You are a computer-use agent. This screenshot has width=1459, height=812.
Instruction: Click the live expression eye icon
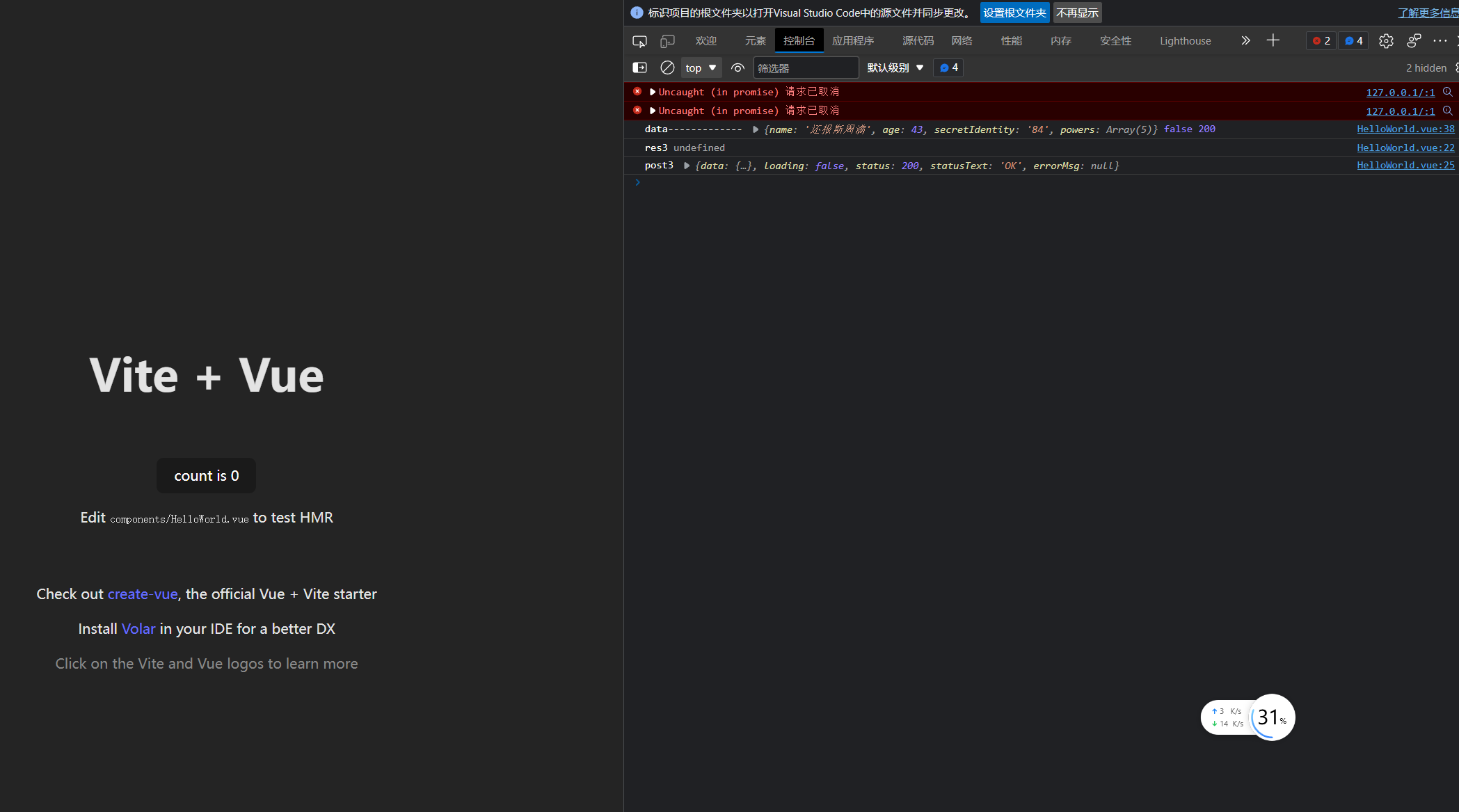[738, 67]
